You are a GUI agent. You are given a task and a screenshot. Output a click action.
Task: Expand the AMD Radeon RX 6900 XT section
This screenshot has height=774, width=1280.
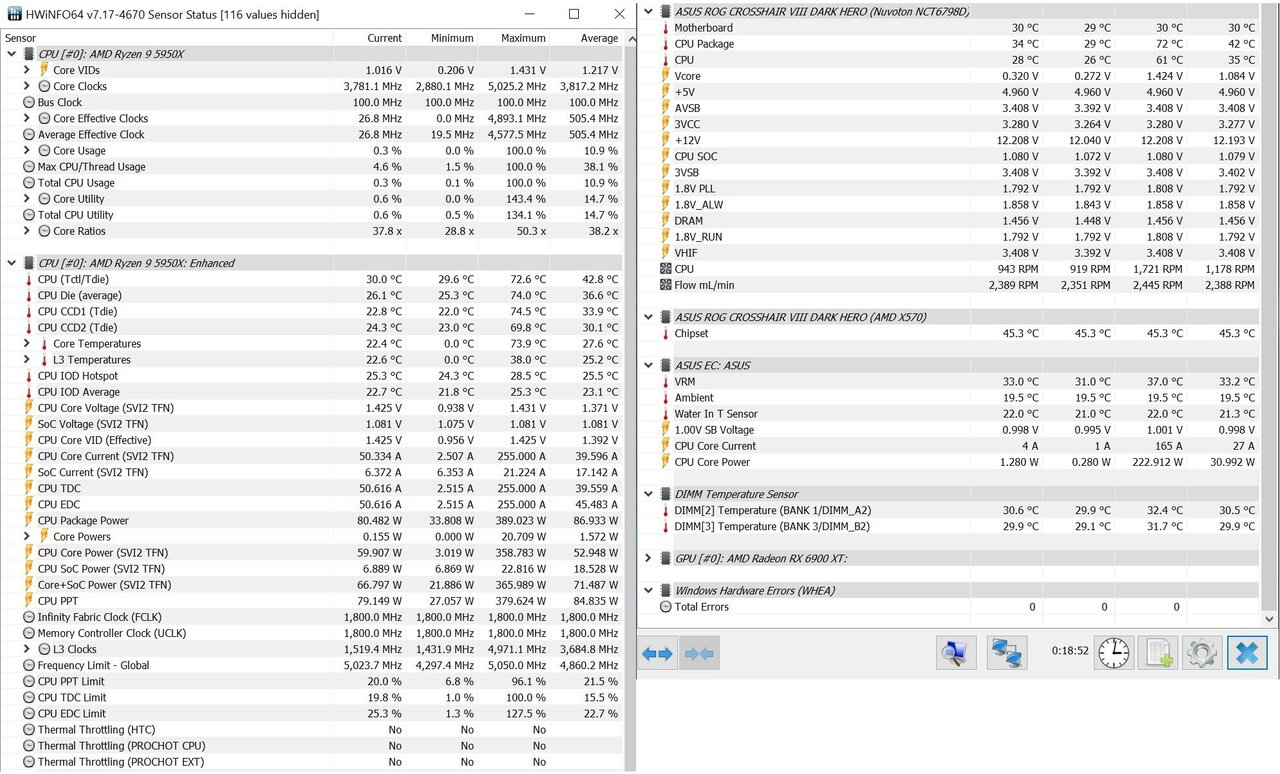click(647, 557)
